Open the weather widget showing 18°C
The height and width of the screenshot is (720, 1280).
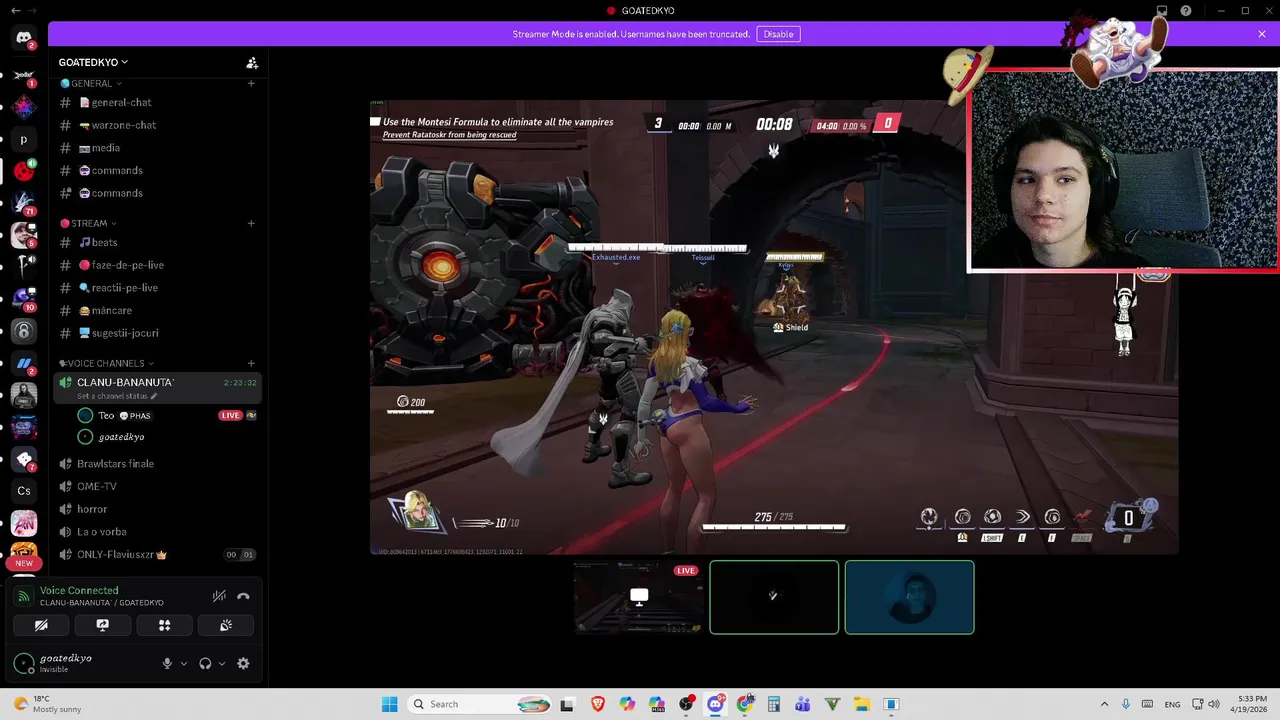(x=48, y=704)
